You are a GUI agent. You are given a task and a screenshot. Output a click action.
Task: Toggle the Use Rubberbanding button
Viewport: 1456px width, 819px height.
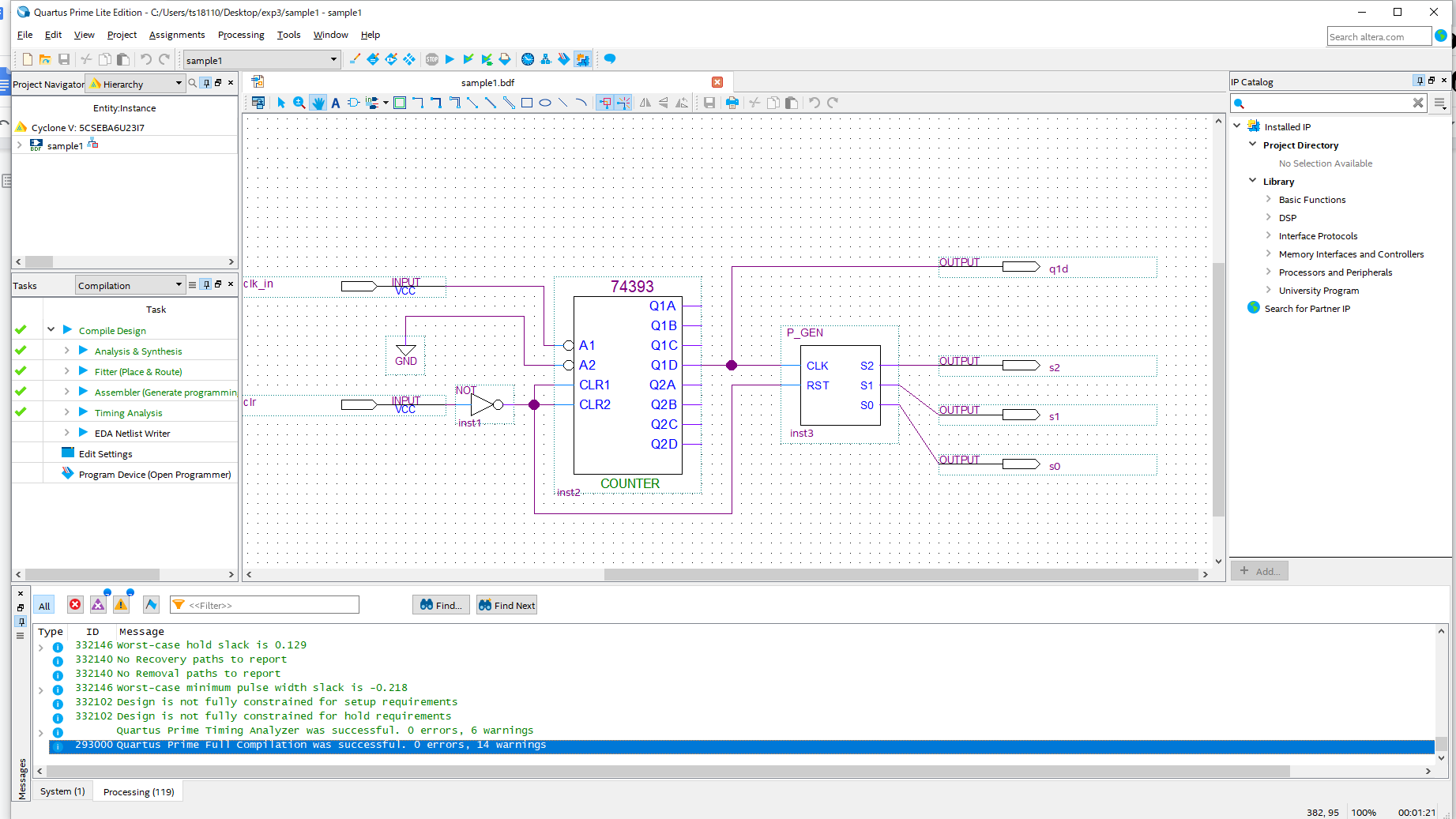[x=604, y=103]
